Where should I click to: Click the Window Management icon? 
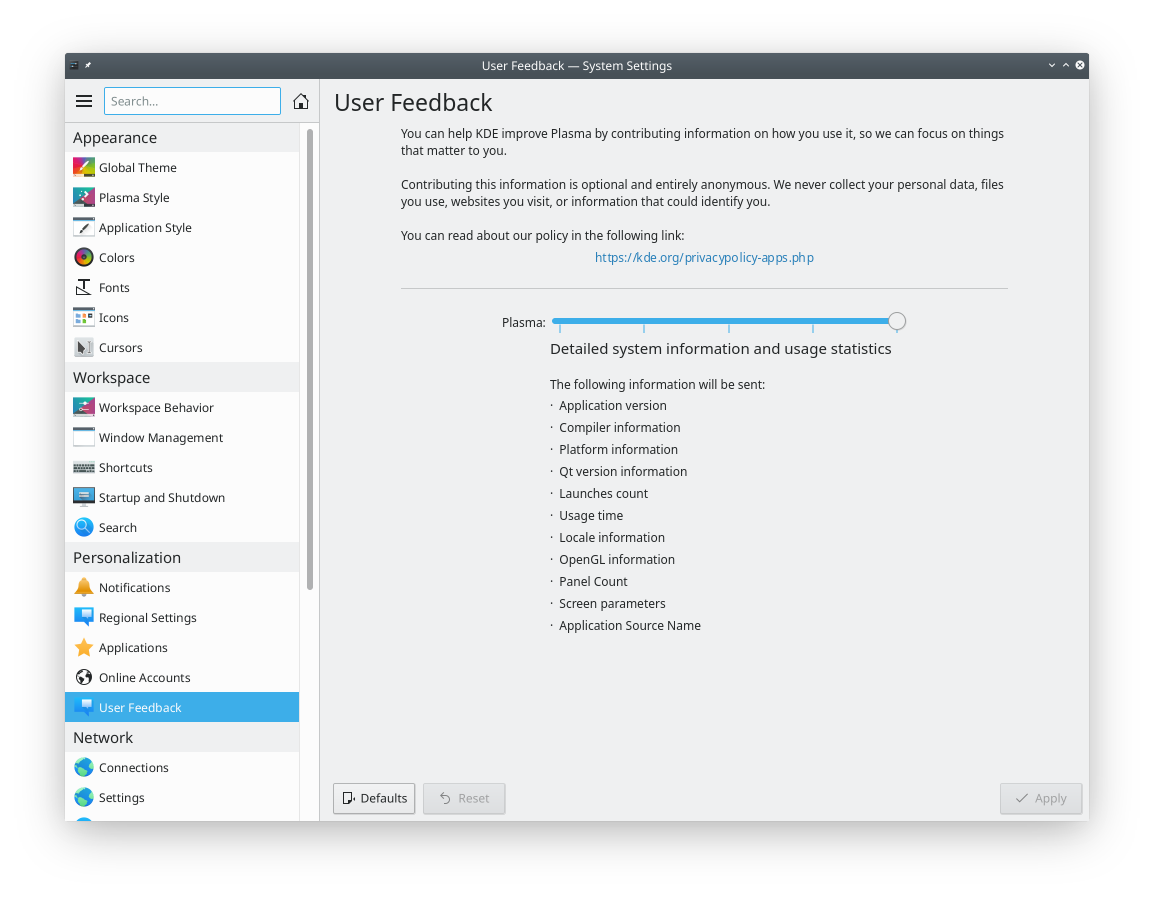coord(84,437)
